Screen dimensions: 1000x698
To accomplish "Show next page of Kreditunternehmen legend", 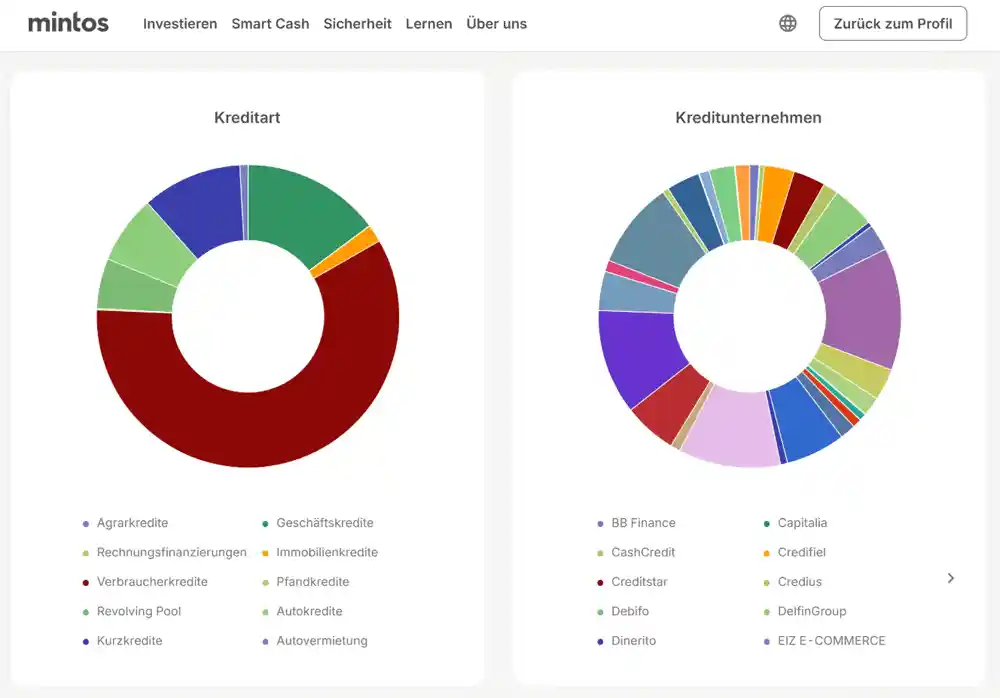I will (x=950, y=578).
